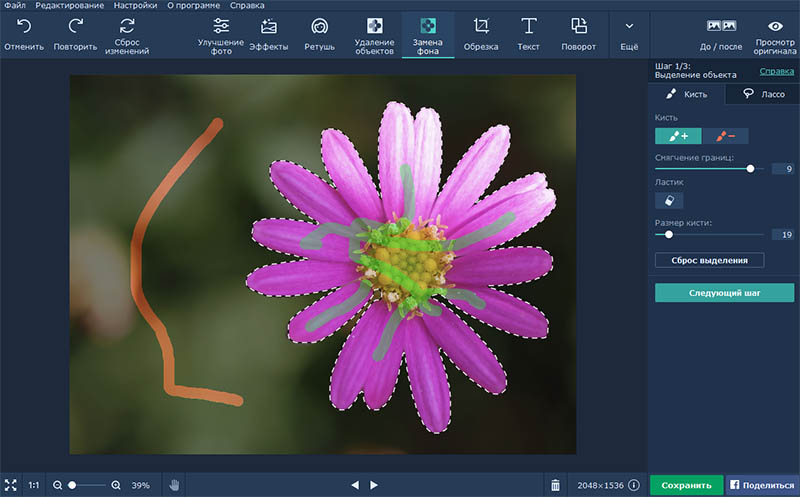Open the Text (Текст) tool

pos(529,27)
